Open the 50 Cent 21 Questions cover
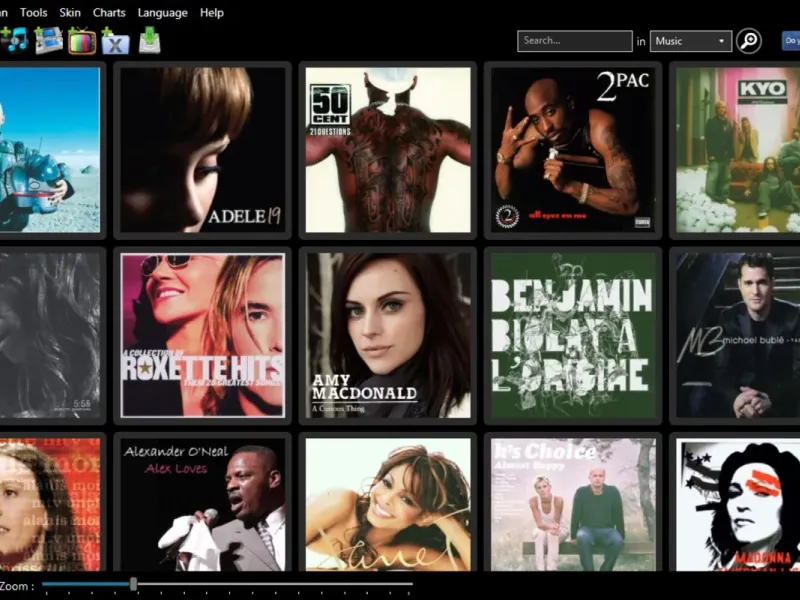Screen dimensions: 800x600 [388, 150]
